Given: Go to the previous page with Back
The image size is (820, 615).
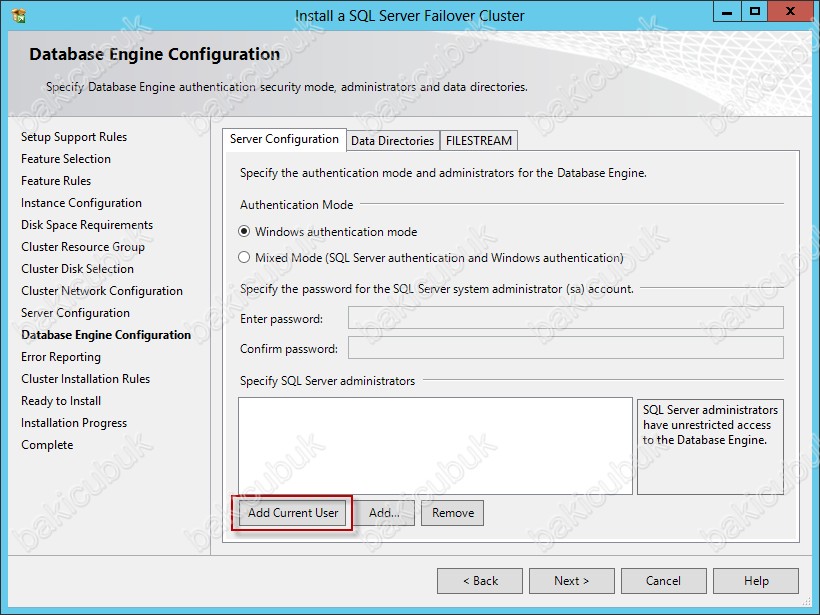Looking at the screenshot, I should pyautogui.click(x=480, y=581).
